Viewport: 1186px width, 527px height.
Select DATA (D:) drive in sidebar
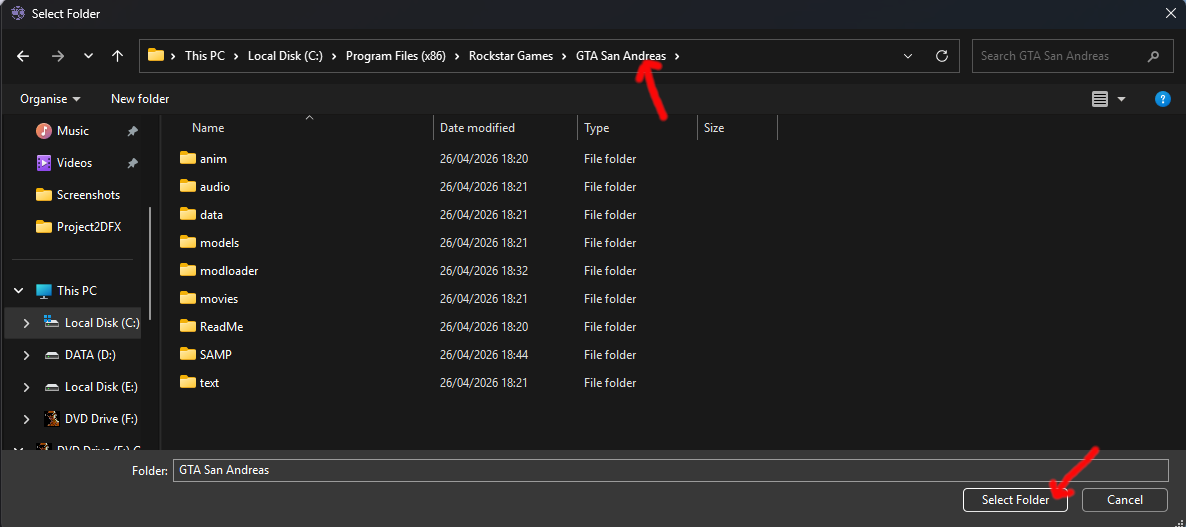click(x=90, y=355)
